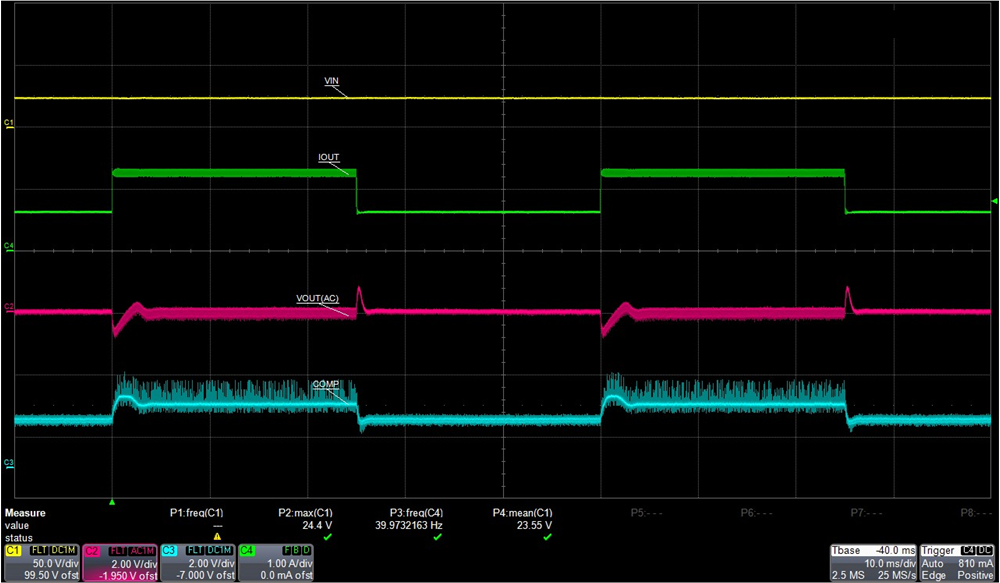
Task: Click the FLT filter icon on channel C1
Action: (x=39, y=549)
